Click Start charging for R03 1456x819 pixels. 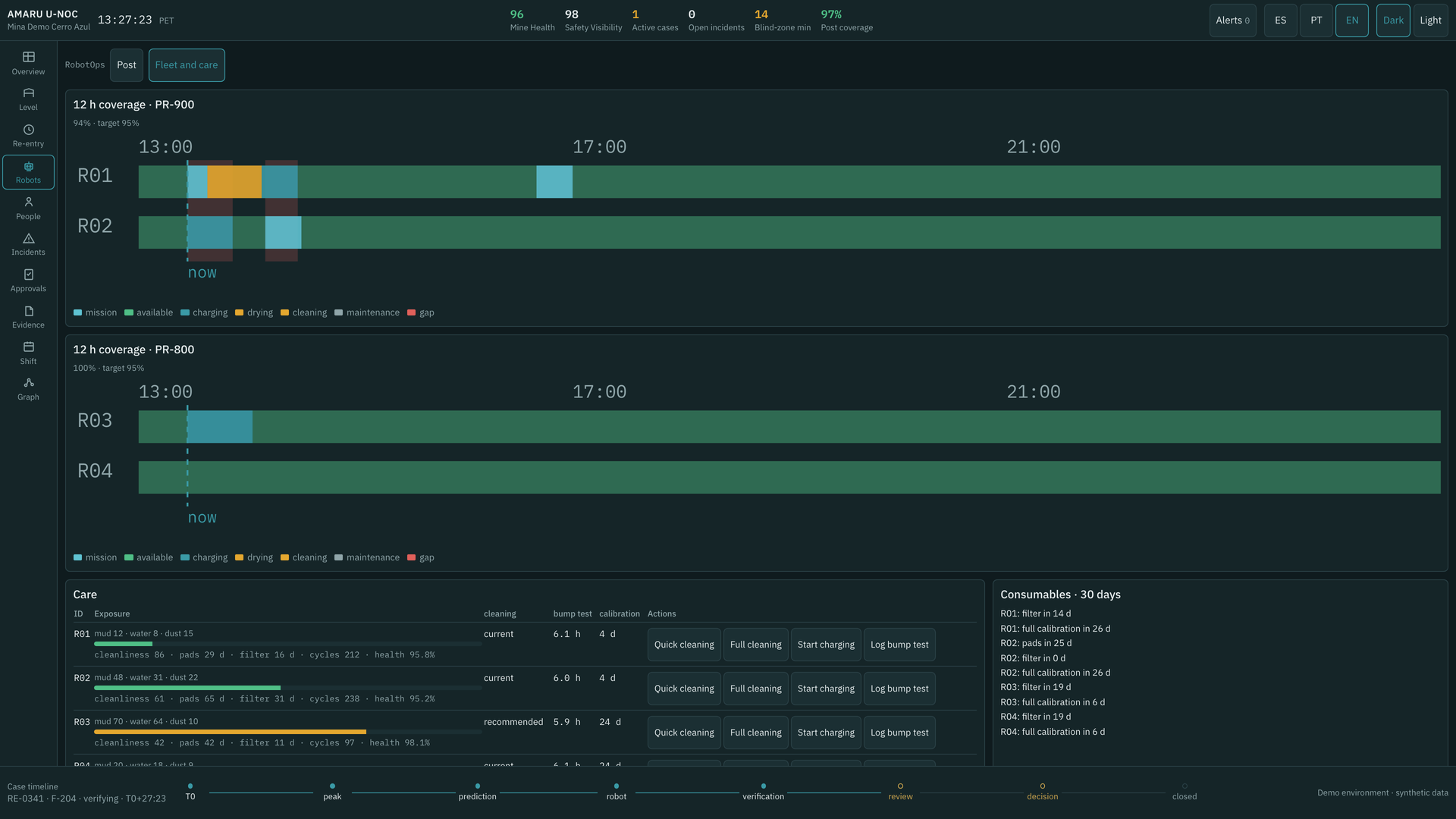coord(826,733)
